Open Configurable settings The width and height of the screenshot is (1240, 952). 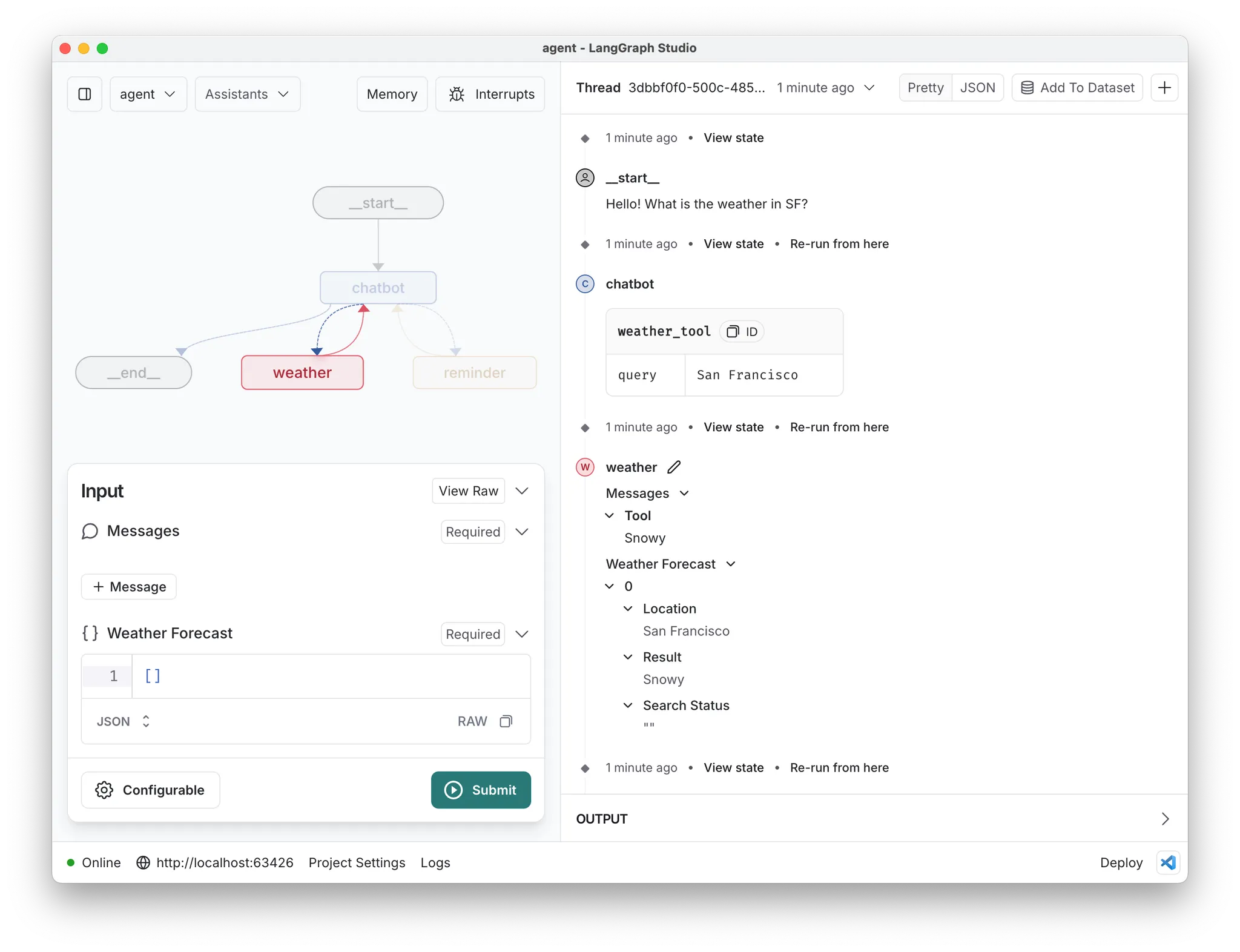click(x=150, y=790)
